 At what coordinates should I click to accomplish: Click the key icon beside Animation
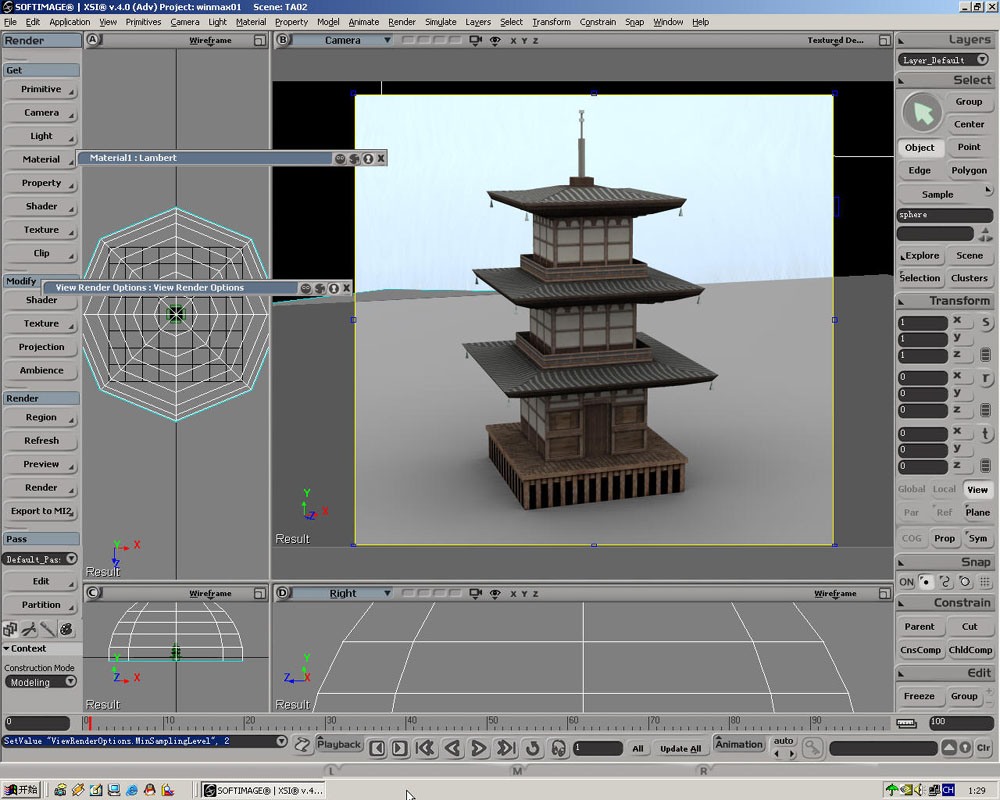812,748
